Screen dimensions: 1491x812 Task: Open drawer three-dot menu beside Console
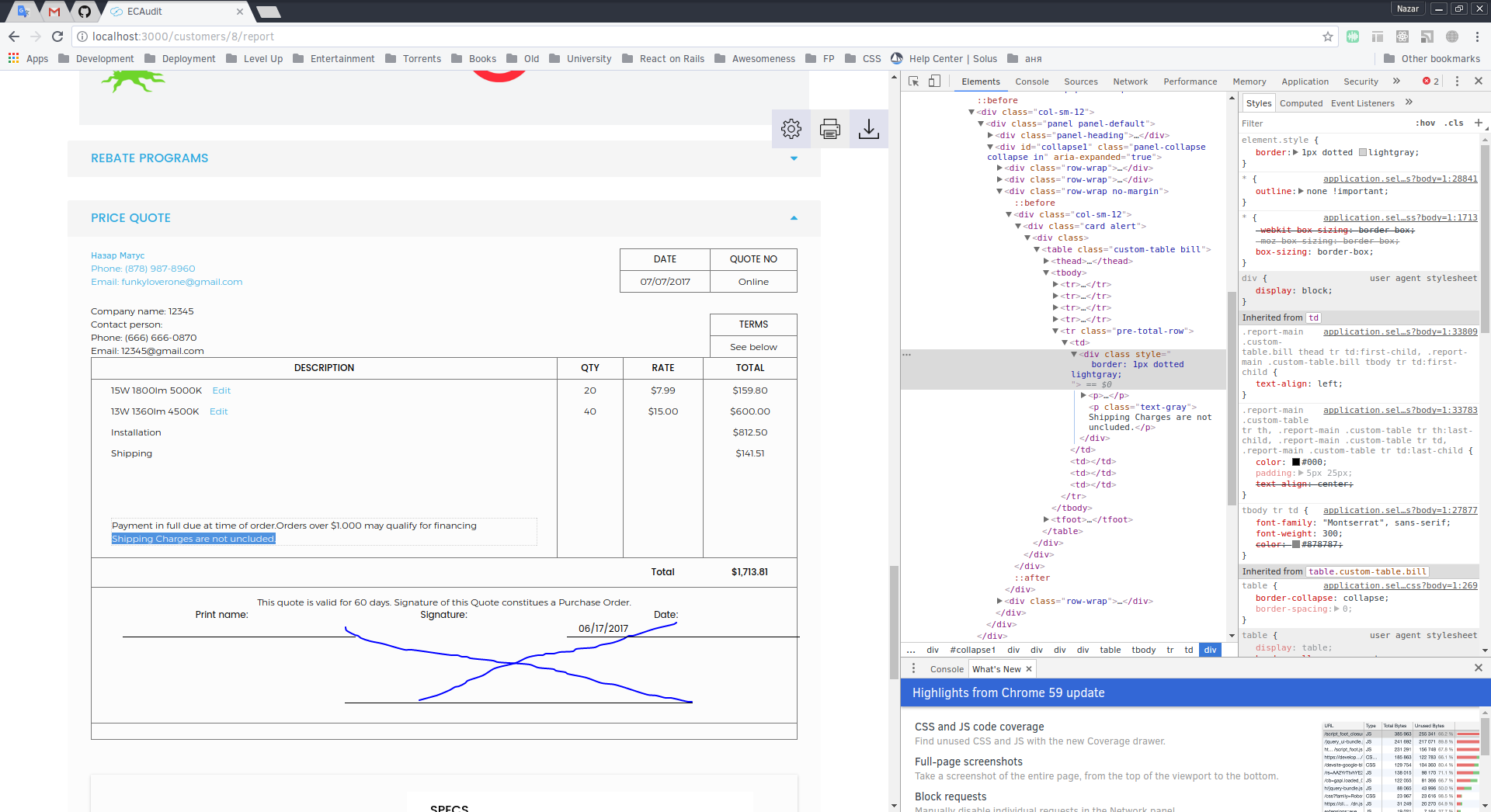coord(913,668)
